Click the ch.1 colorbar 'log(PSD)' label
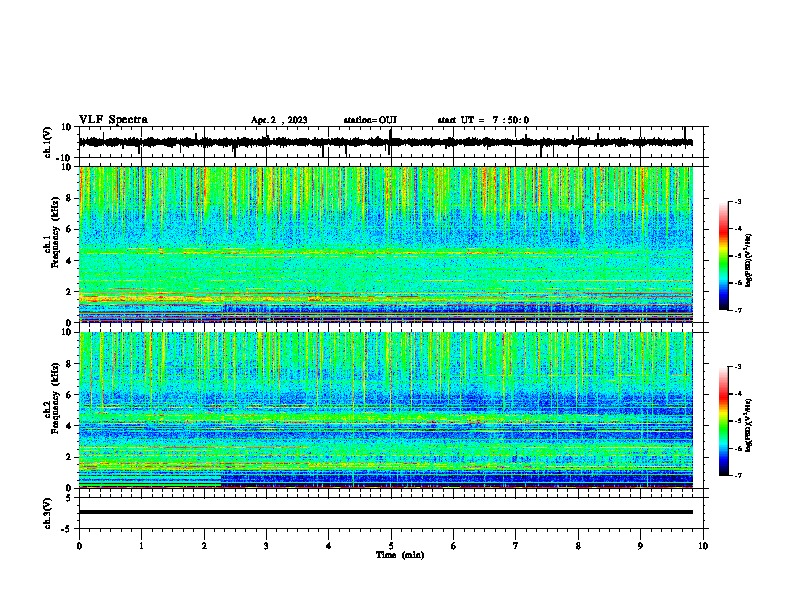 (x=749, y=260)
